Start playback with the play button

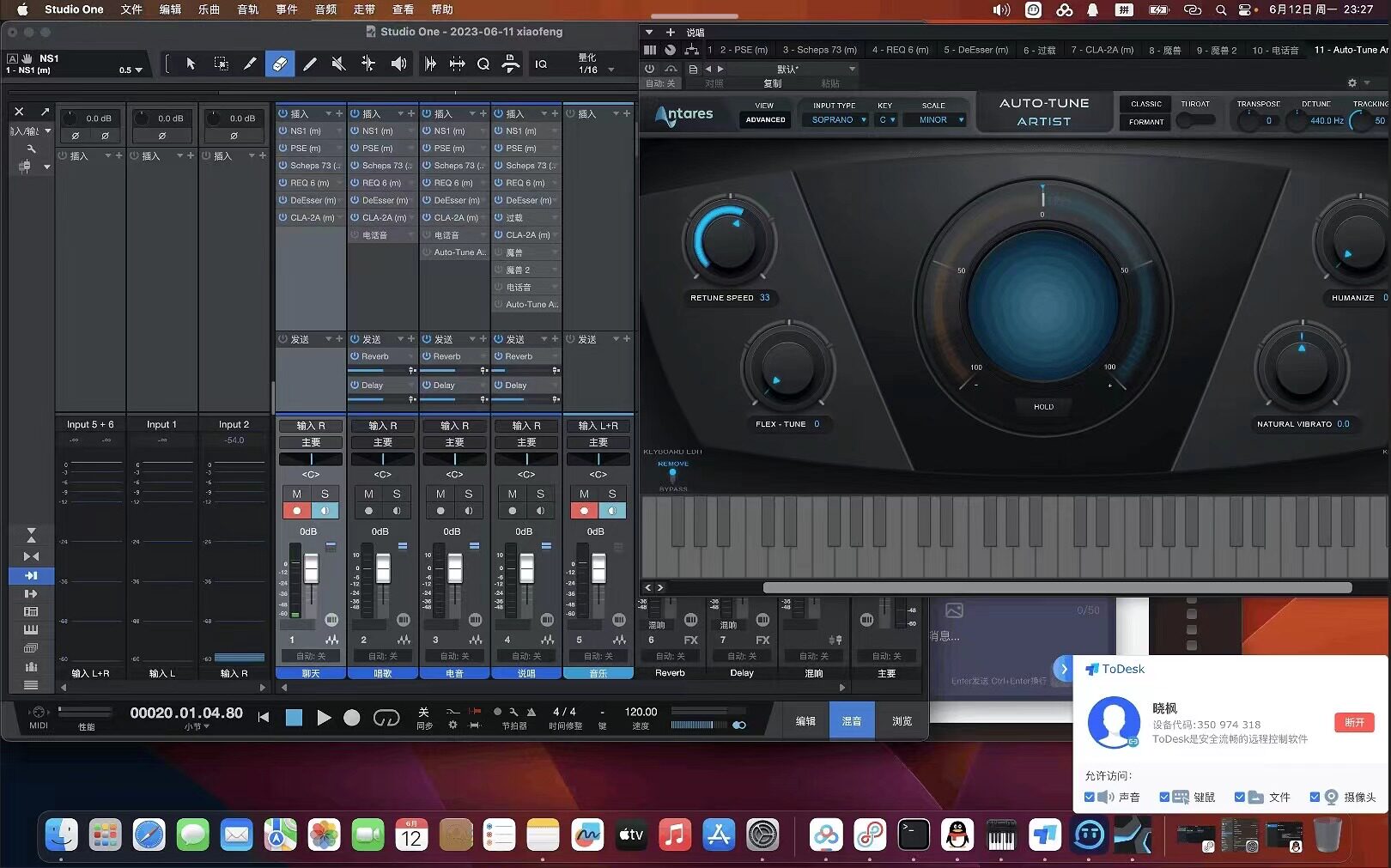point(324,718)
